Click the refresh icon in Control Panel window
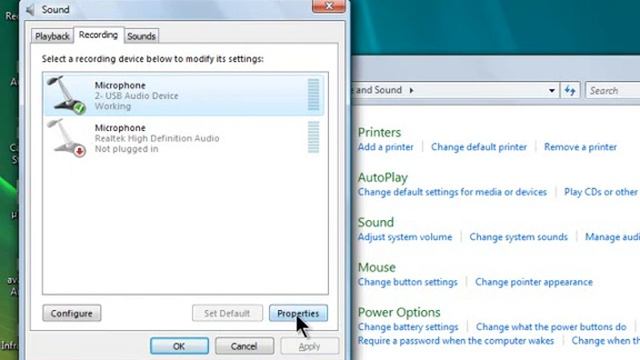This screenshot has width=640, height=360. coord(570,90)
